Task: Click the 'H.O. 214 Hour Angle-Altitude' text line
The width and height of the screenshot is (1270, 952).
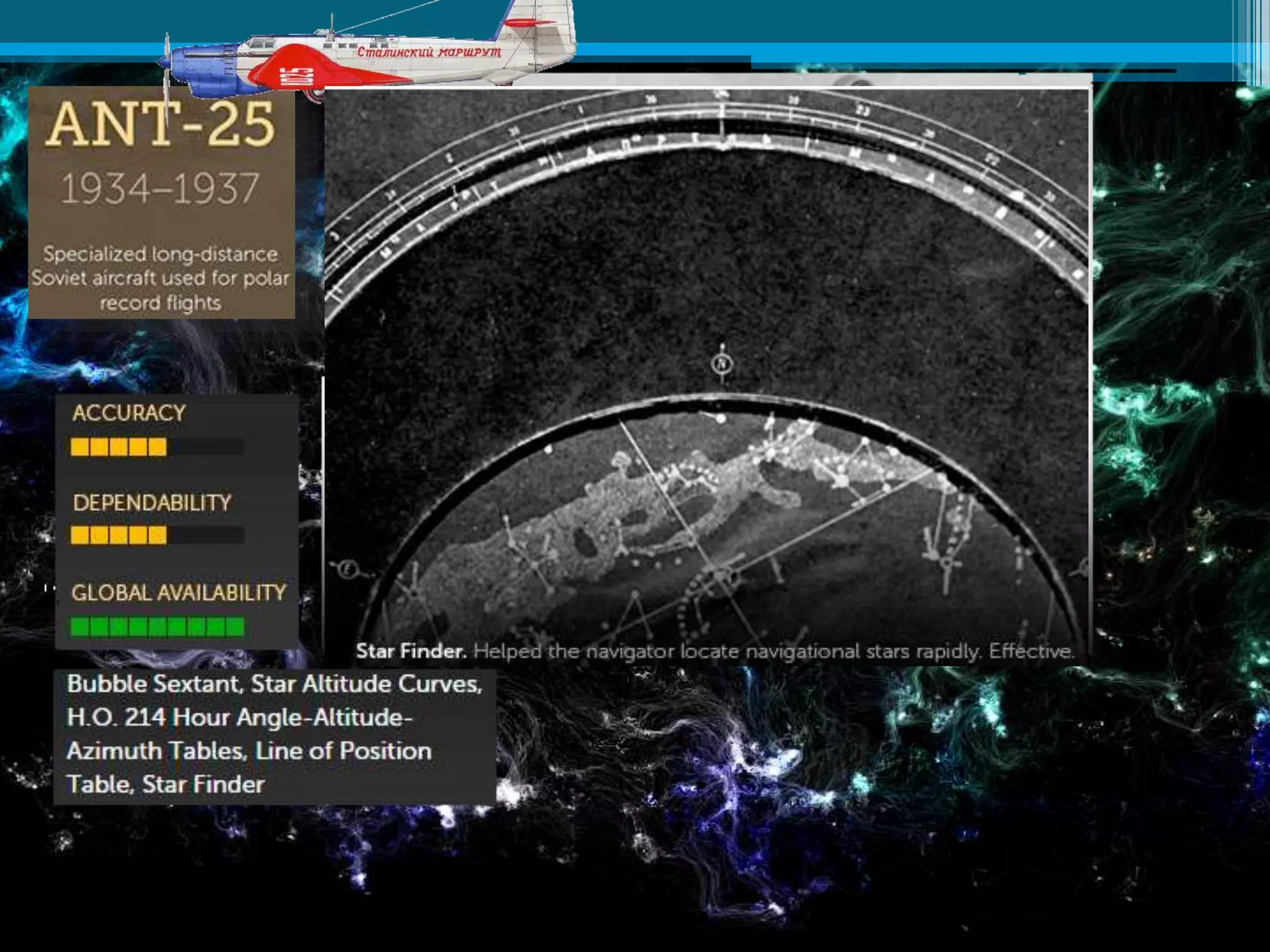Action: (239, 718)
